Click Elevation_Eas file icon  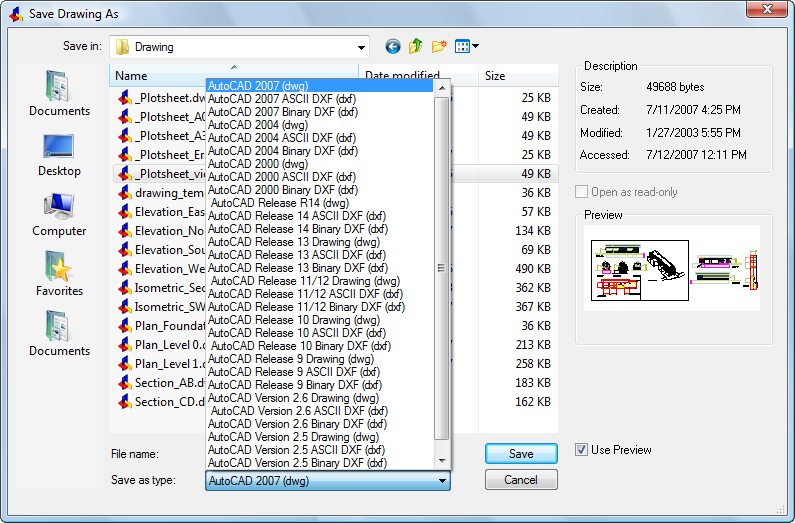pyautogui.click(x=125, y=212)
